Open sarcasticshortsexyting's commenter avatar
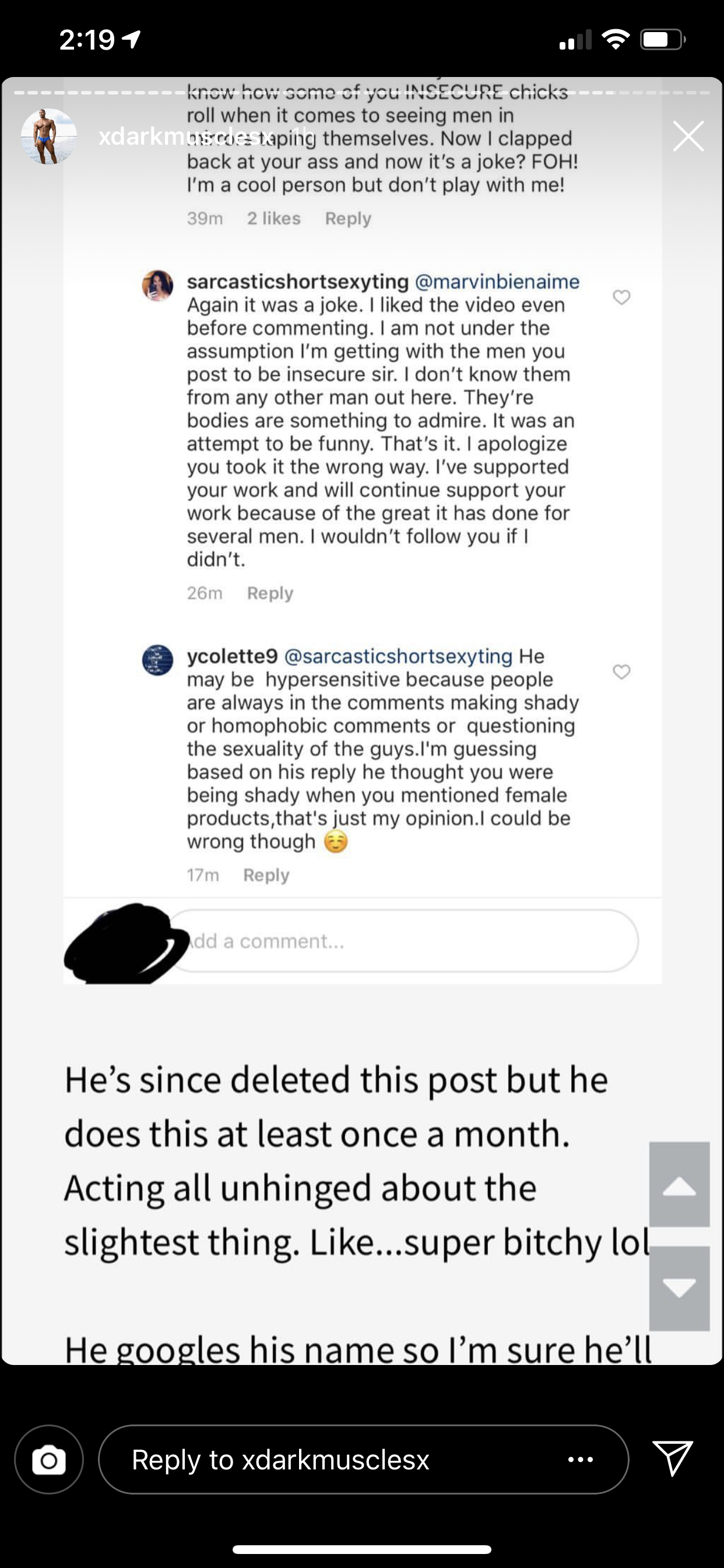This screenshot has height=1568, width=724. point(157,285)
